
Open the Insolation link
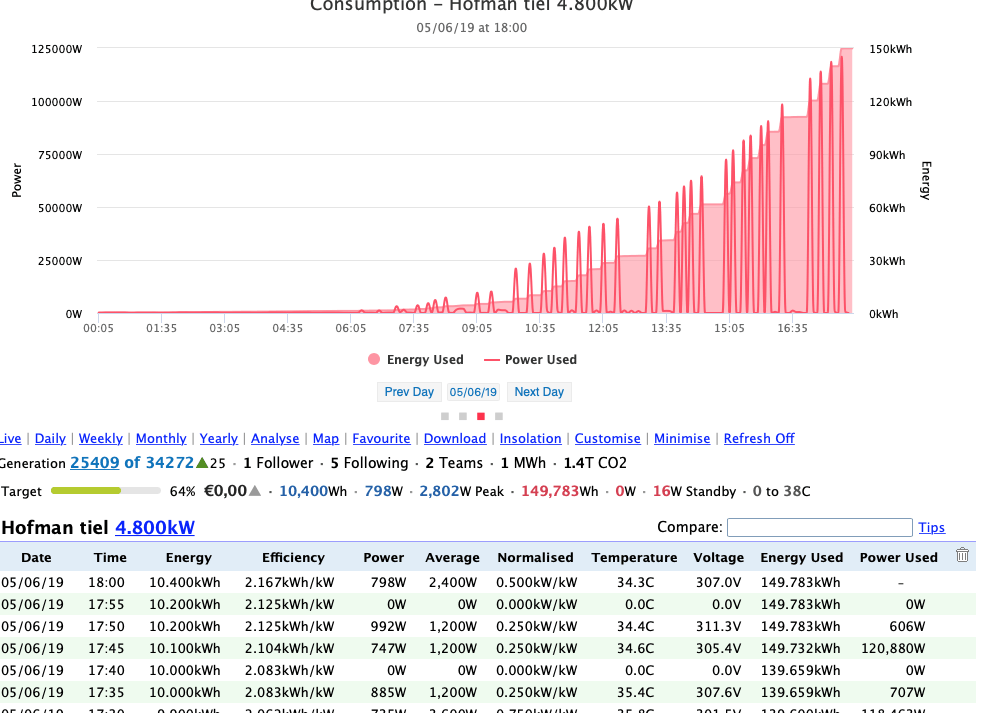tap(530, 438)
